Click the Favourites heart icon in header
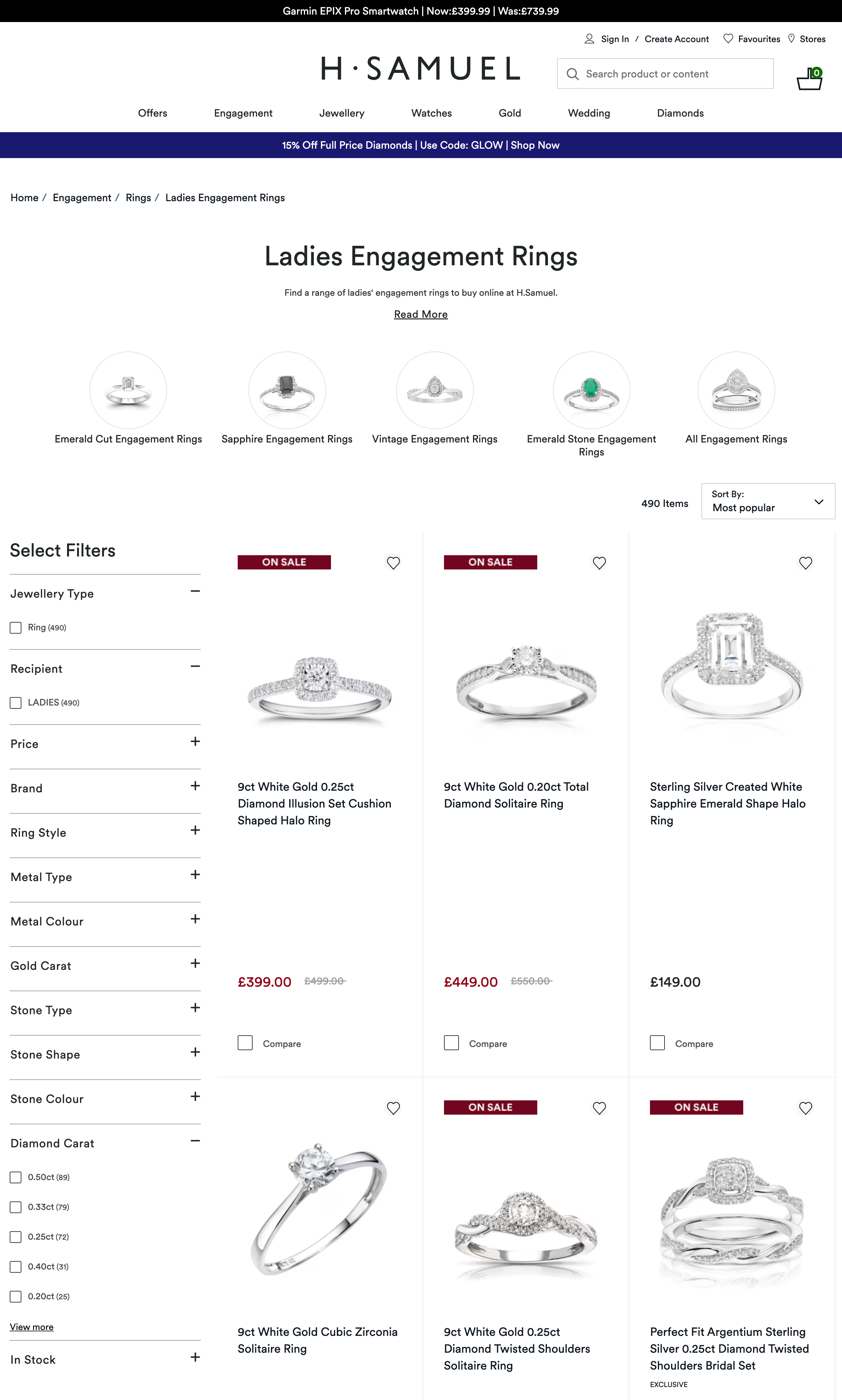 pyautogui.click(x=728, y=39)
